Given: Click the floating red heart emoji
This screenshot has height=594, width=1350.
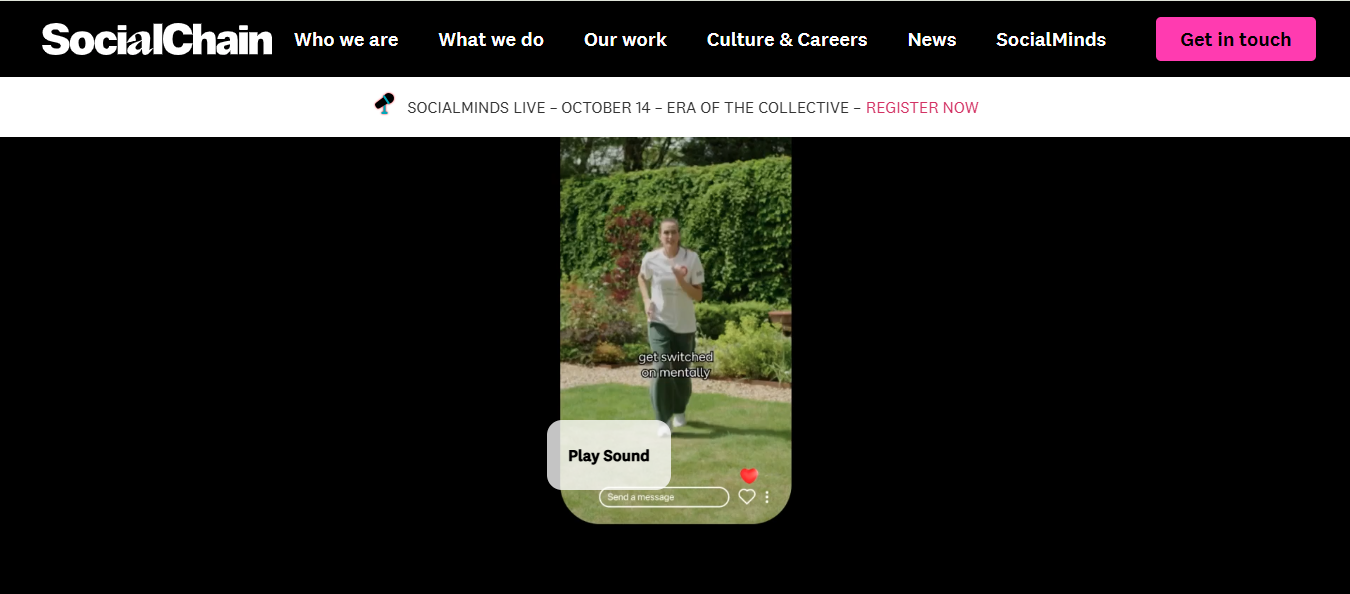Looking at the screenshot, I should click(749, 476).
